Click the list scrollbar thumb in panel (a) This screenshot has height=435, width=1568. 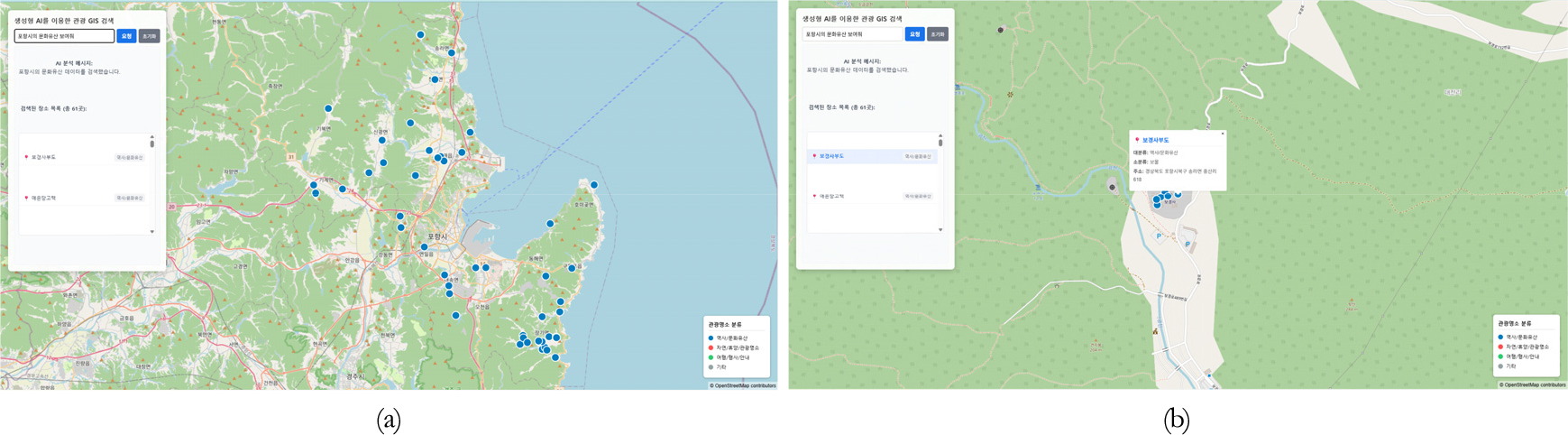click(151, 143)
